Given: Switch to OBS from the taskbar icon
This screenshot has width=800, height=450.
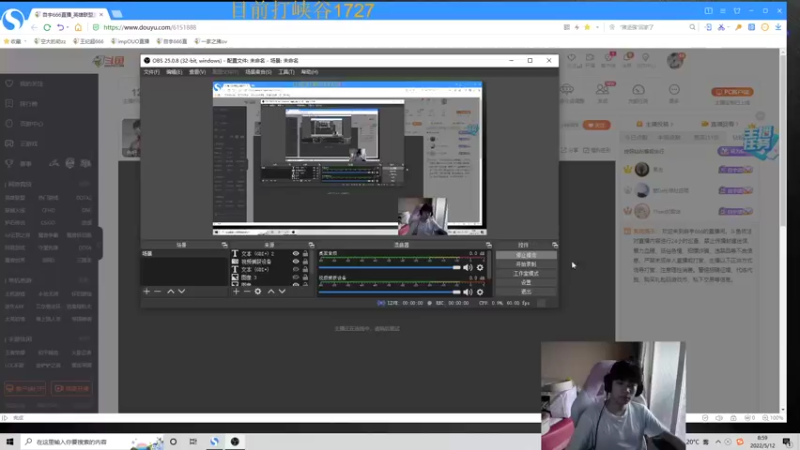Looking at the screenshot, I should (x=235, y=442).
